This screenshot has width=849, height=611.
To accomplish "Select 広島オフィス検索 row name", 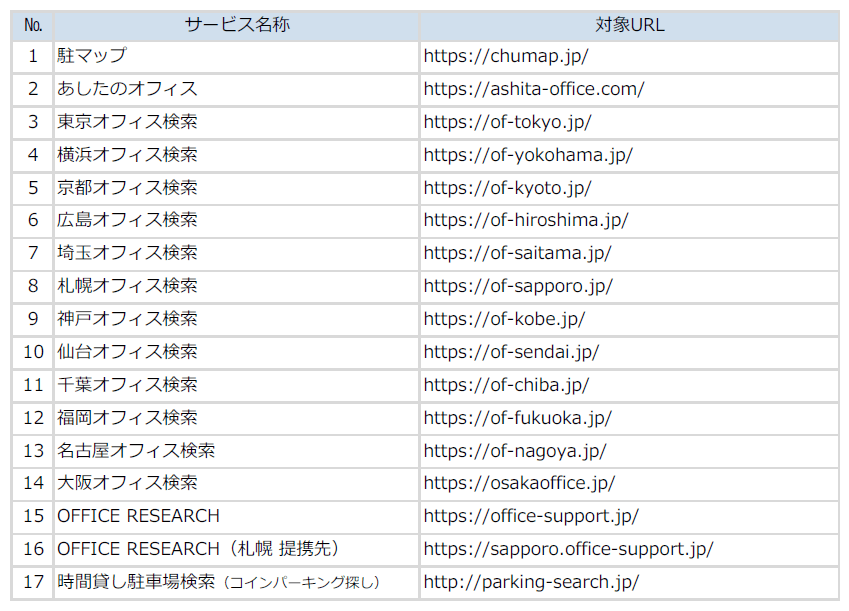I will point(127,220).
